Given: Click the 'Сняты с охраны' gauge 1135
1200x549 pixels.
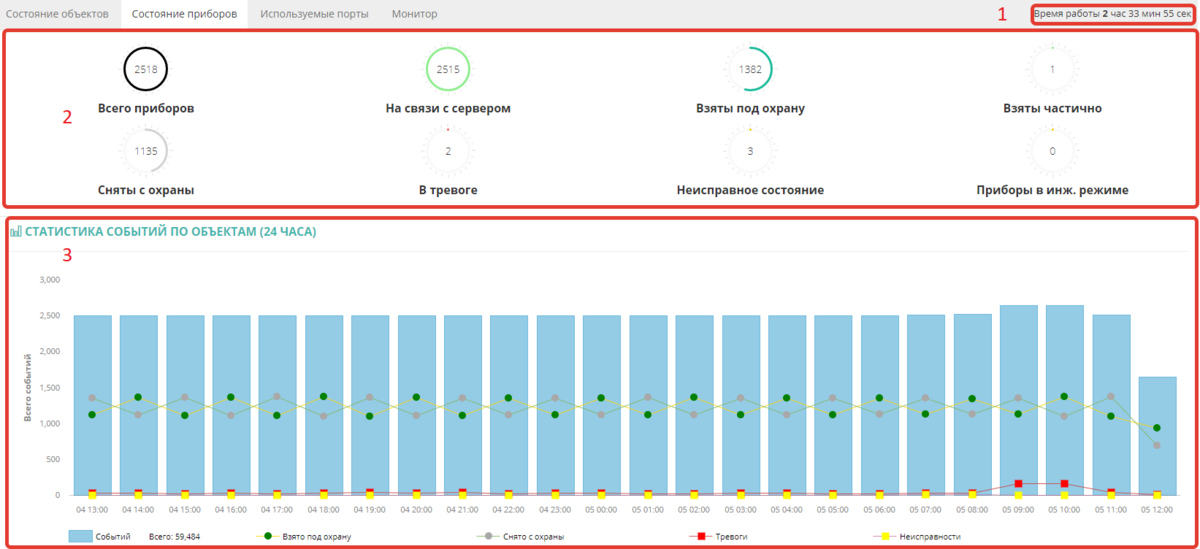Looking at the screenshot, I should pyautogui.click(x=146, y=151).
